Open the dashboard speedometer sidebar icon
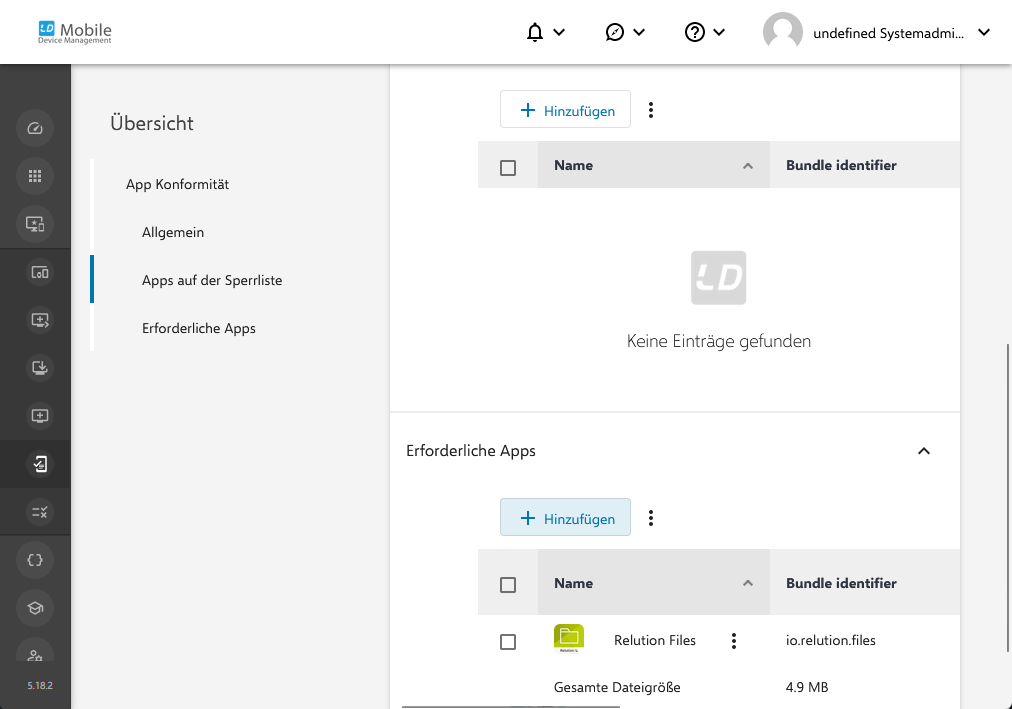This screenshot has width=1012, height=709. click(35, 128)
